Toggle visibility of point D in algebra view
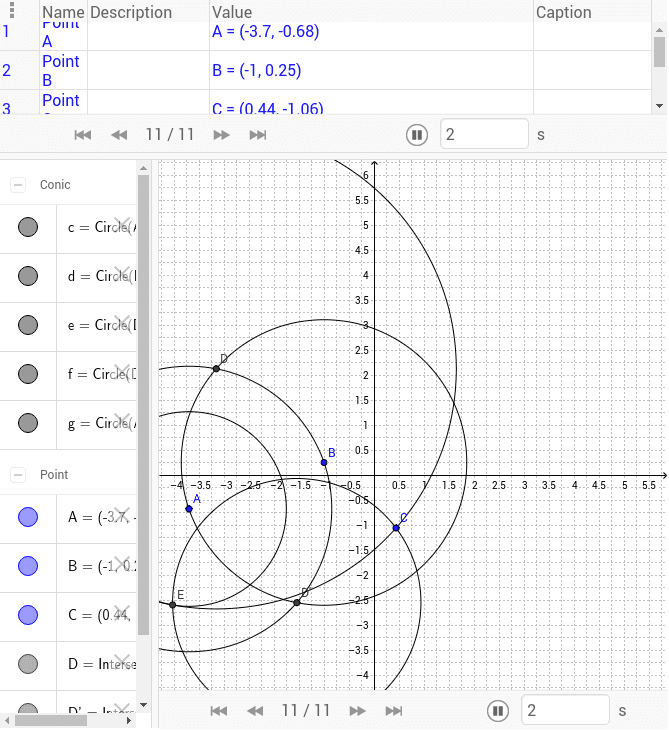669x730 pixels. click(x=28, y=664)
